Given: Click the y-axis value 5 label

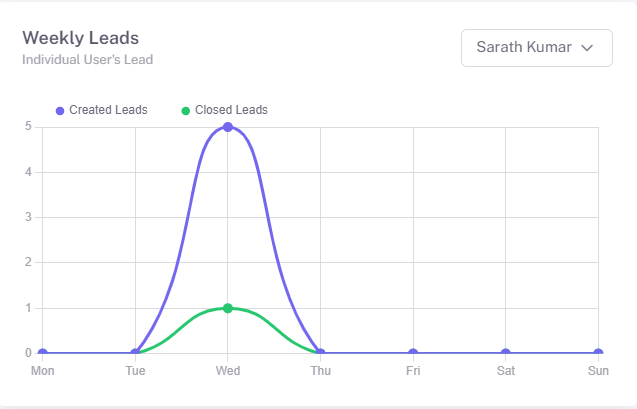Looking at the screenshot, I should (28, 127).
